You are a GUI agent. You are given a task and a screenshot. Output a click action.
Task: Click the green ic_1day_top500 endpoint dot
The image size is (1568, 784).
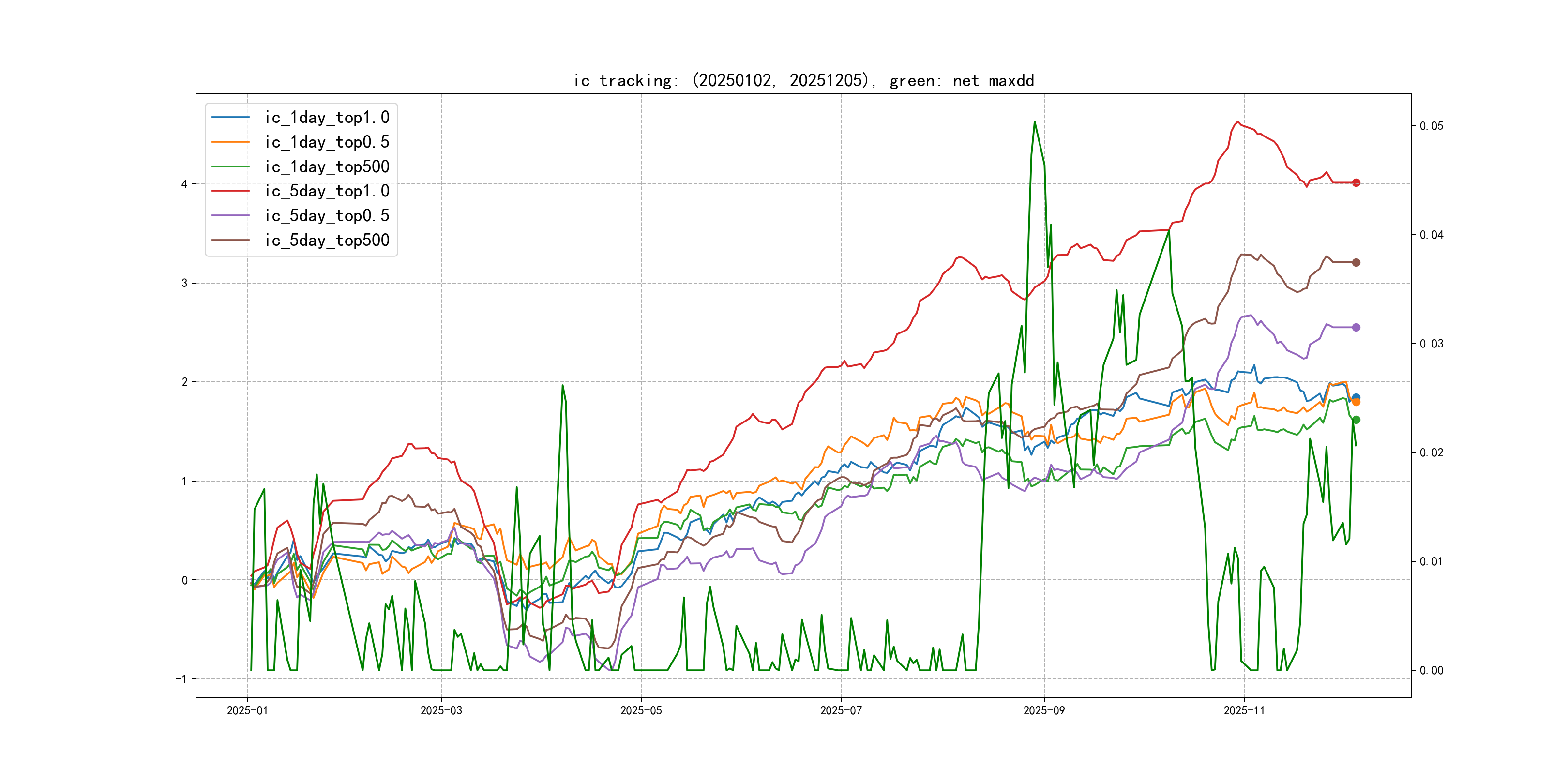coord(1356,420)
